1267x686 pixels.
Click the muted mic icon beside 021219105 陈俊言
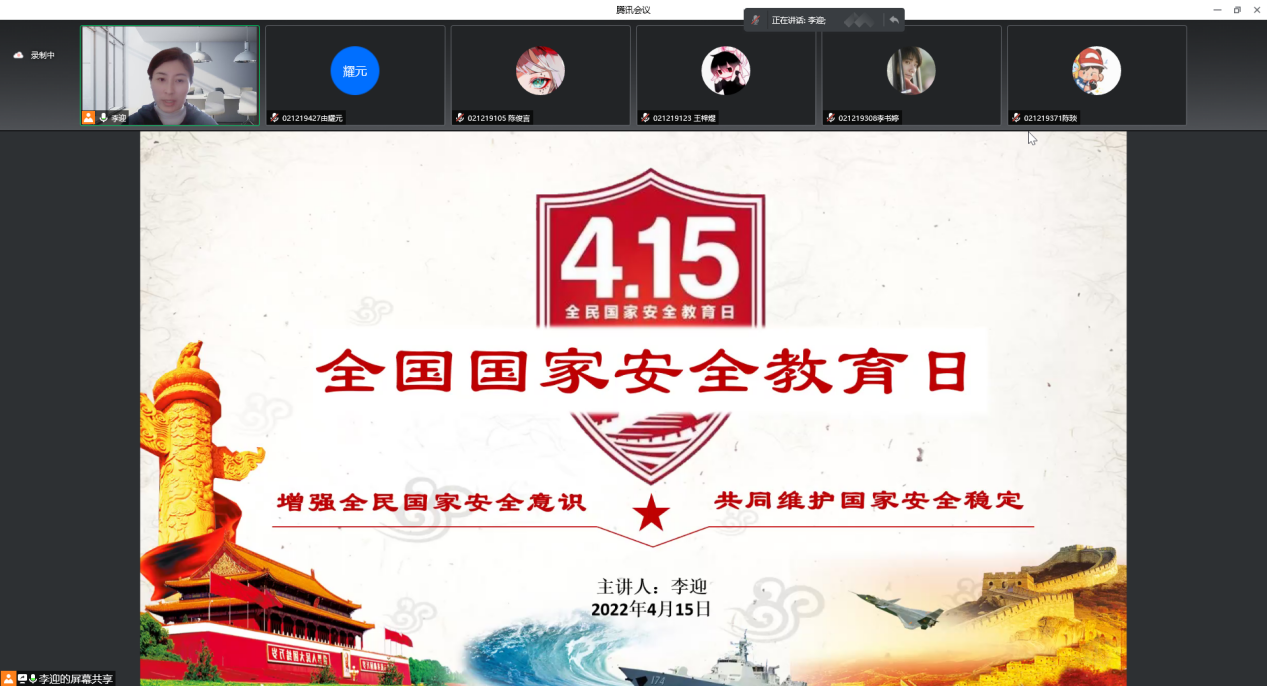click(x=460, y=118)
